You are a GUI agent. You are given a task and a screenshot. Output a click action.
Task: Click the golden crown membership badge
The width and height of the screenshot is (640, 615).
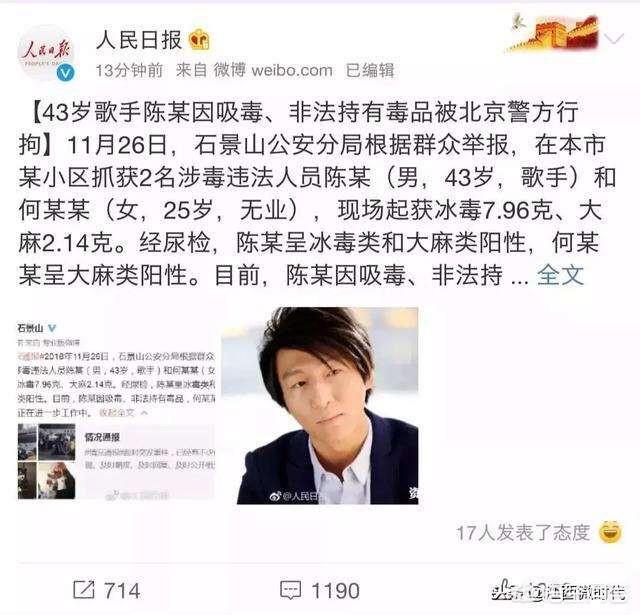click(x=199, y=40)
